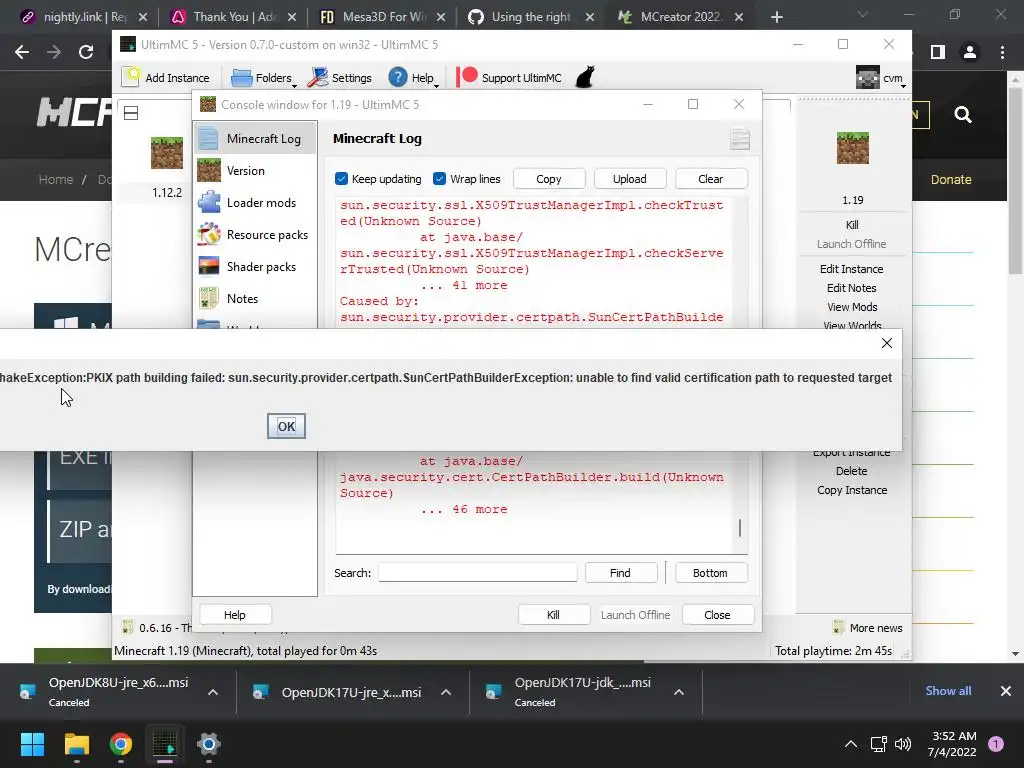The image size is (1024, 768).
Task: Open a new browser tab
Action: click(x=776, y=17)
